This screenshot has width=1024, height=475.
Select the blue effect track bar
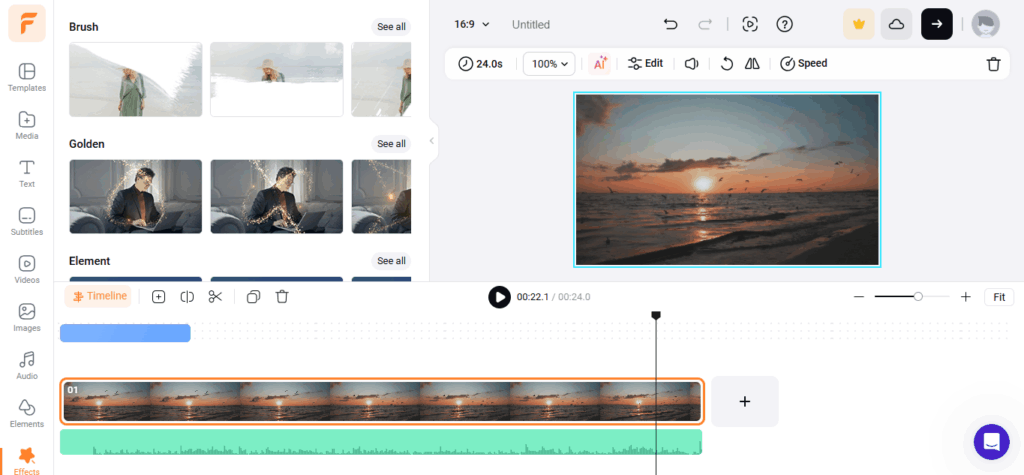(125, 333)
